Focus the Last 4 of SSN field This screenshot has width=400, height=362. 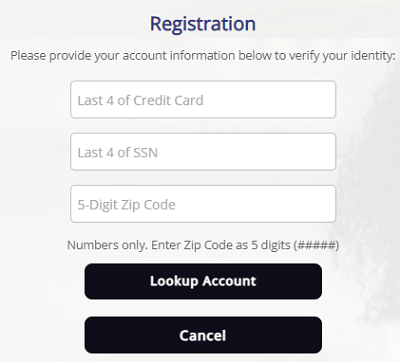pos(203,152)
